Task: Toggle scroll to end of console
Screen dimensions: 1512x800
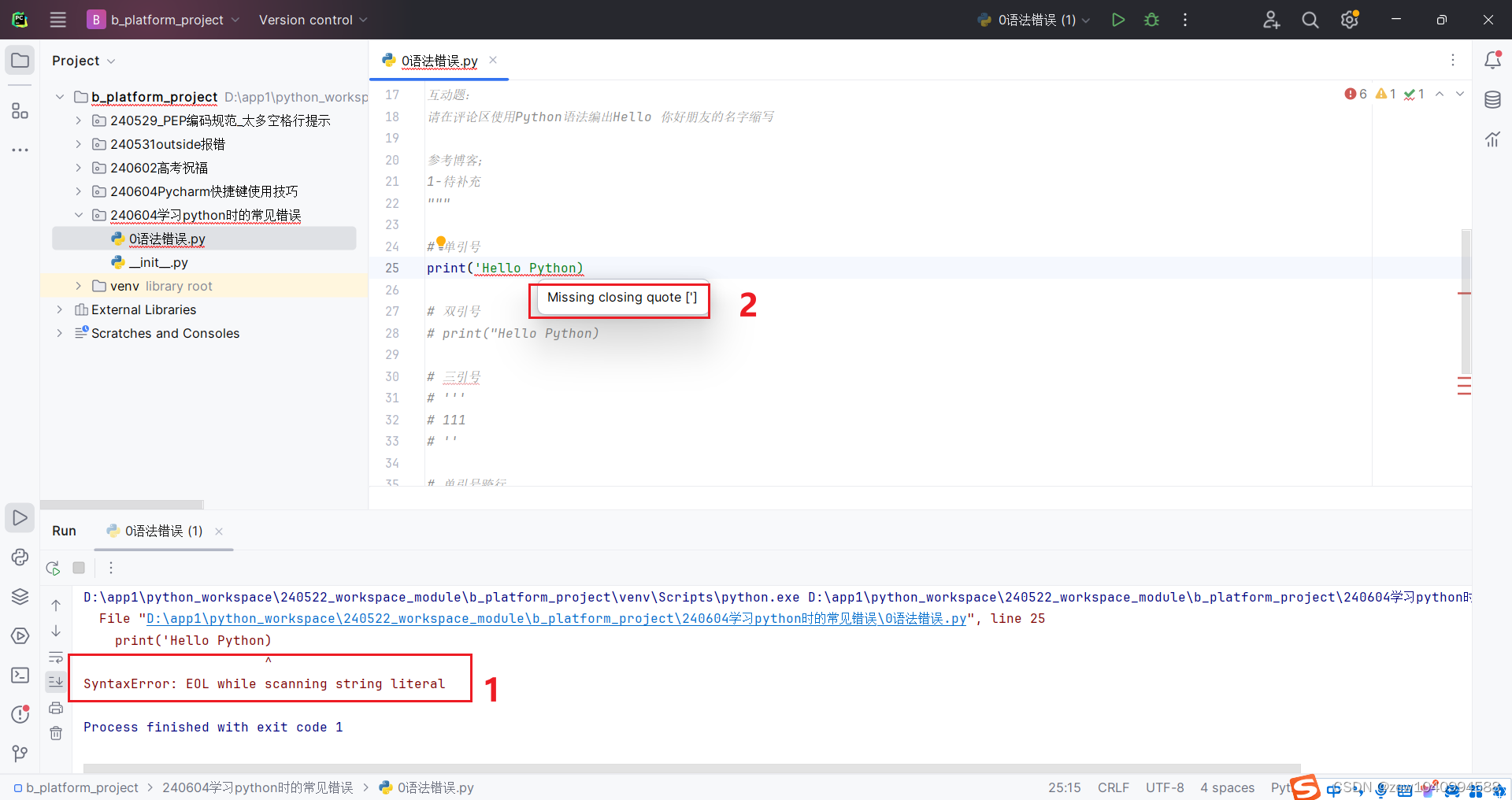Action: click(x=56, y=682)
